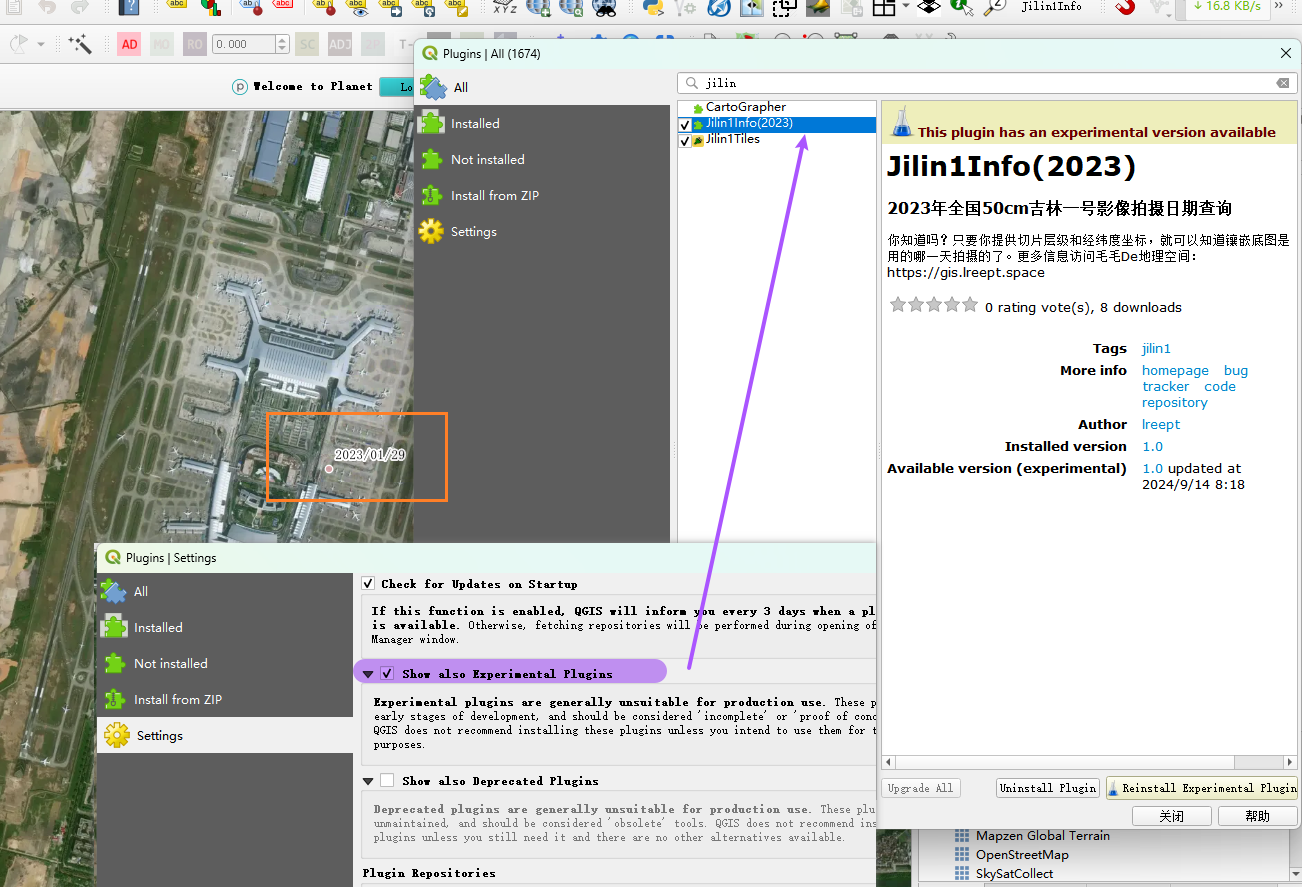
Task: Click the four-pane grid layout icon
Action: coord(883,7)
